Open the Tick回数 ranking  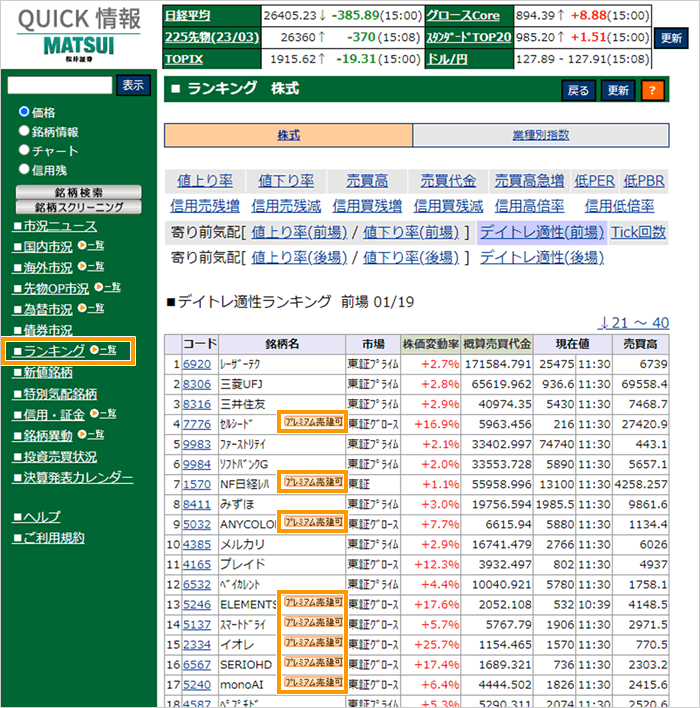[638, 232]
